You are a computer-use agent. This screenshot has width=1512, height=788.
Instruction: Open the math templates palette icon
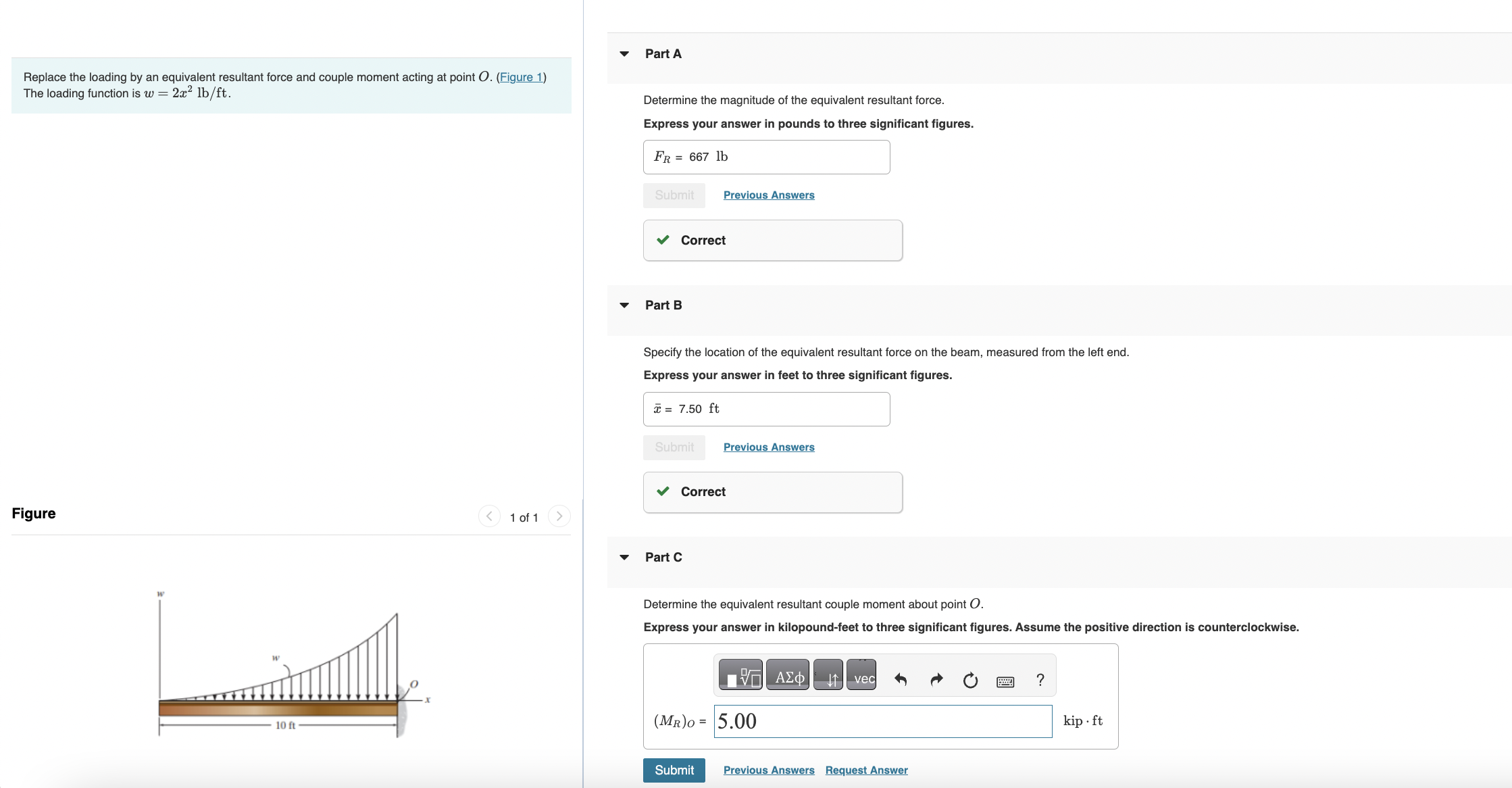click(x=740, y=676)
